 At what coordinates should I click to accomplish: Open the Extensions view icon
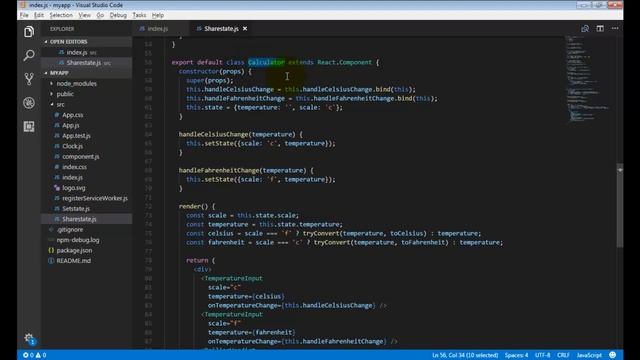(x=29, y=126)
